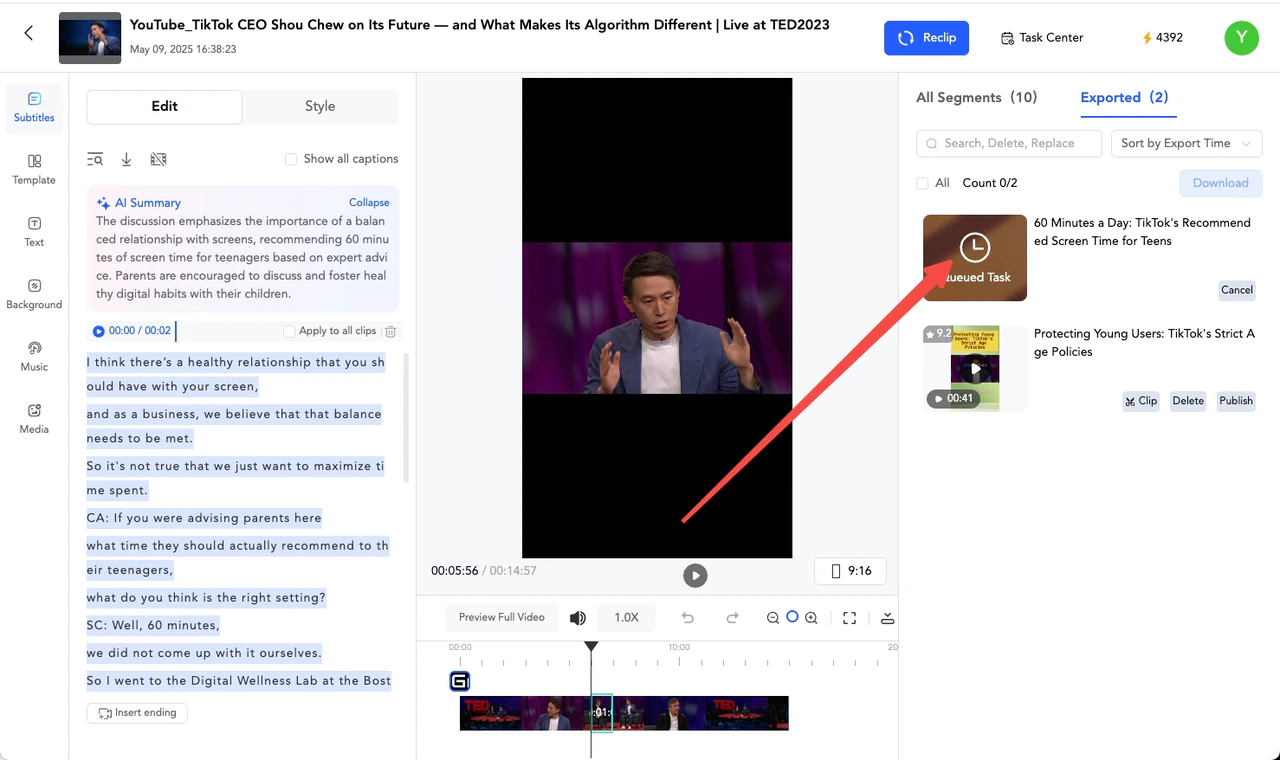1280x760 pixels.
Task: Select subtitle 'CA: If you were advising parents here'
Action: point(204,518)
